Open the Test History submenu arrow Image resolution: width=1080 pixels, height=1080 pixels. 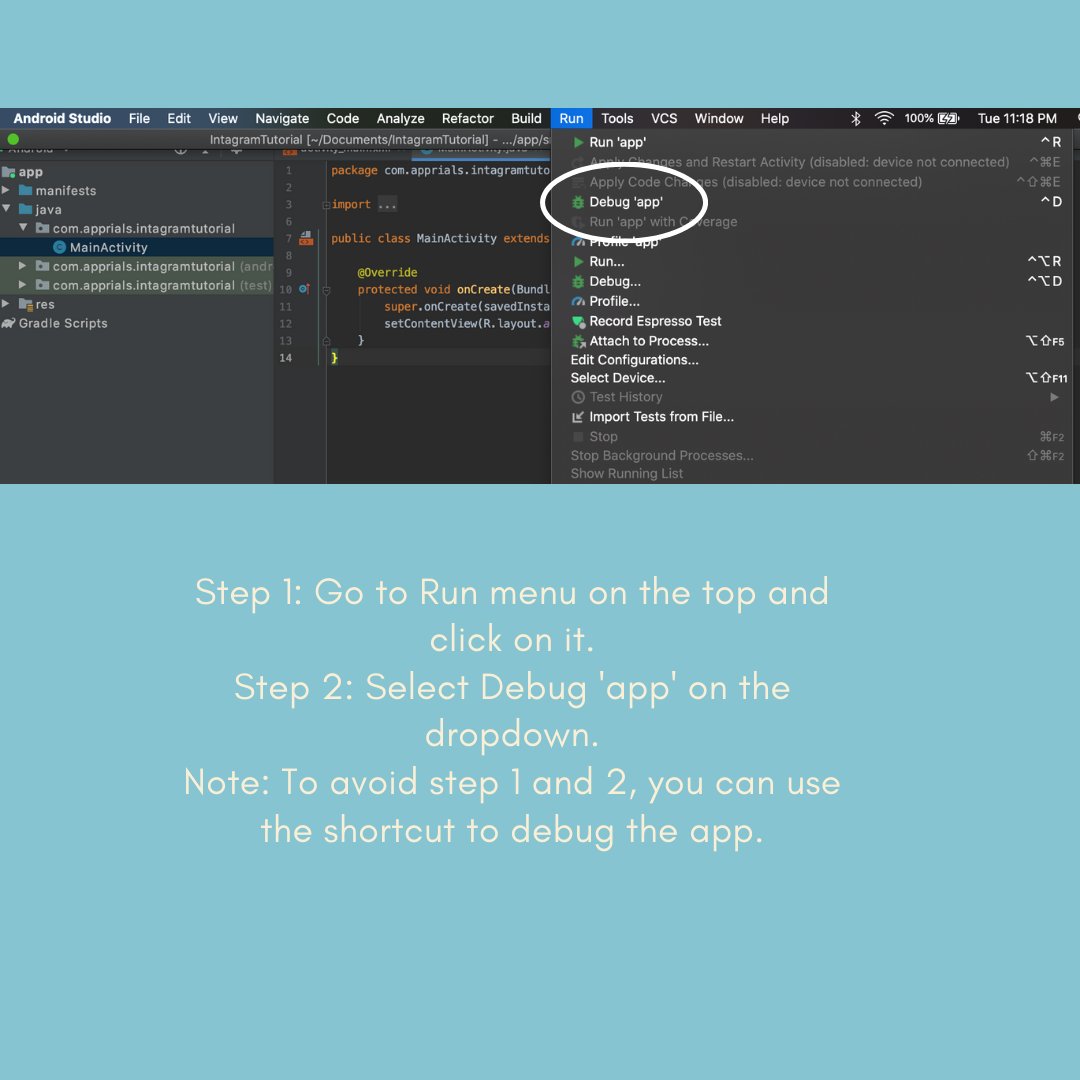(1054, 397)
